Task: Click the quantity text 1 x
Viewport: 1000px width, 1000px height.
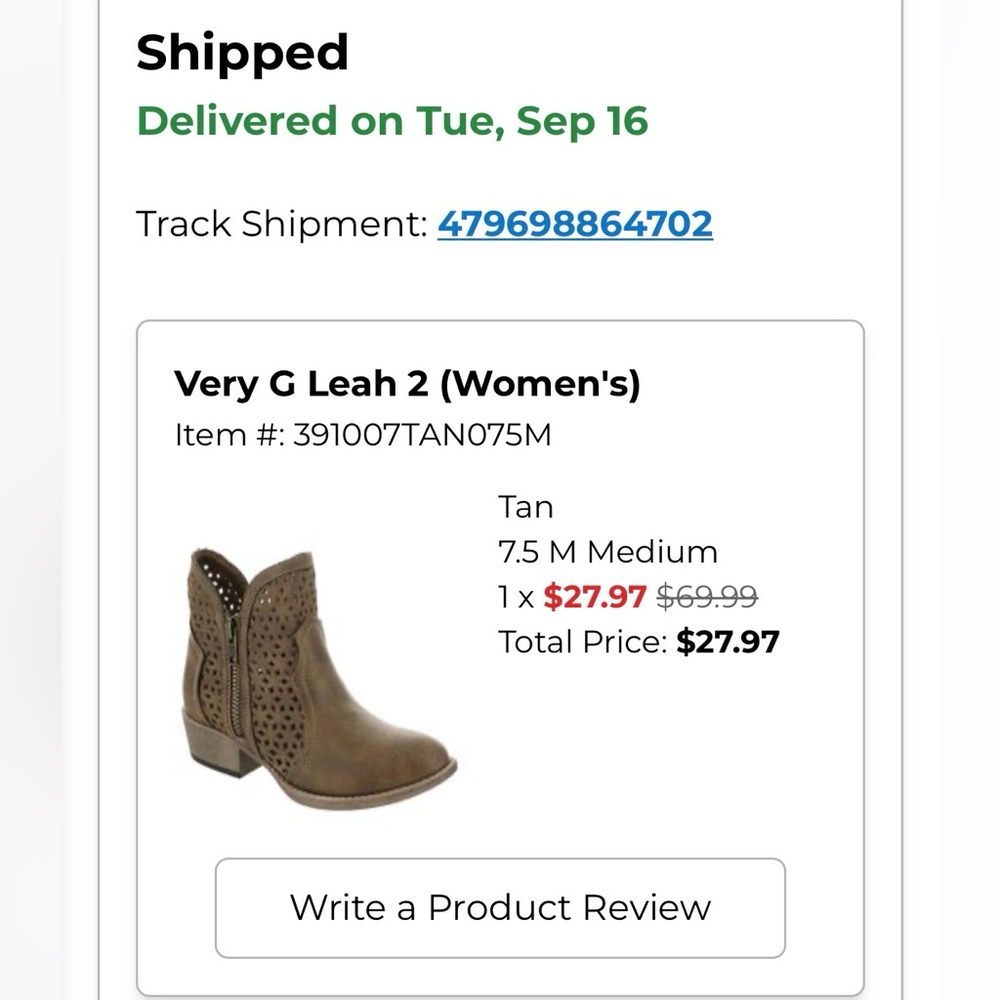Action: click(x=514, y=597)
